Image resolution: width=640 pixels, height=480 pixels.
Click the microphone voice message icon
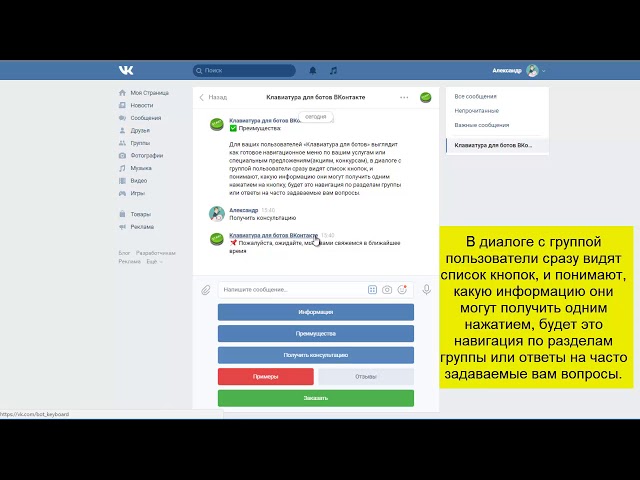pos(427,290)
